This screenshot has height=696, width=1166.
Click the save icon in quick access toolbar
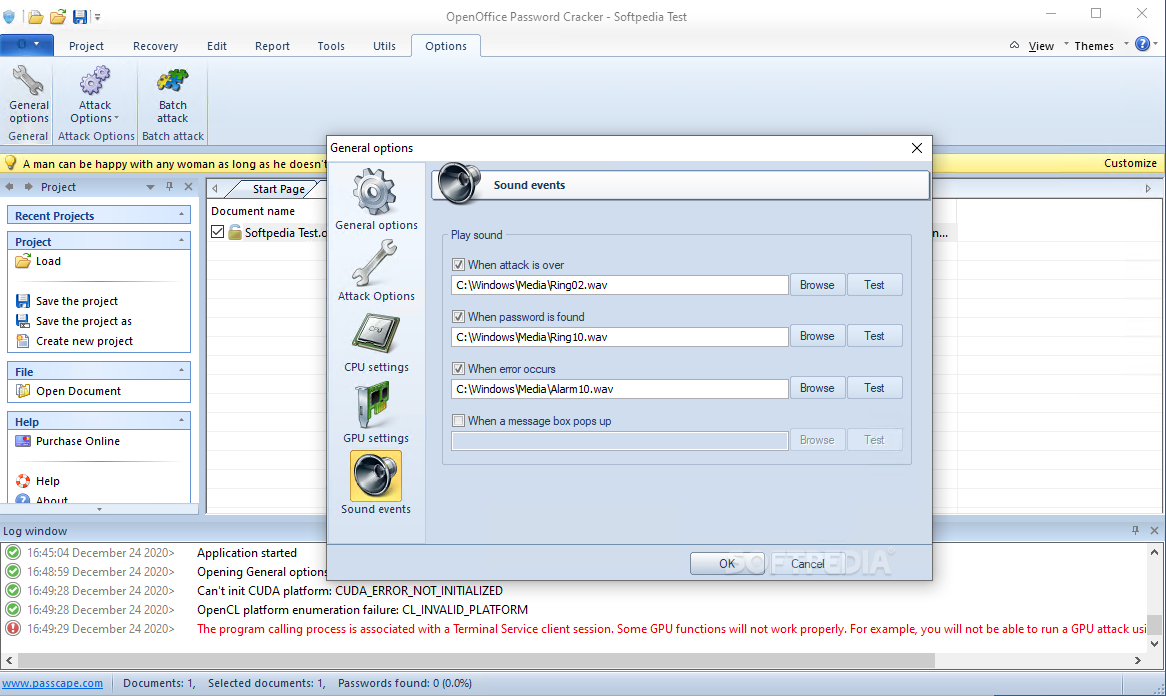[x=80, y=16]
